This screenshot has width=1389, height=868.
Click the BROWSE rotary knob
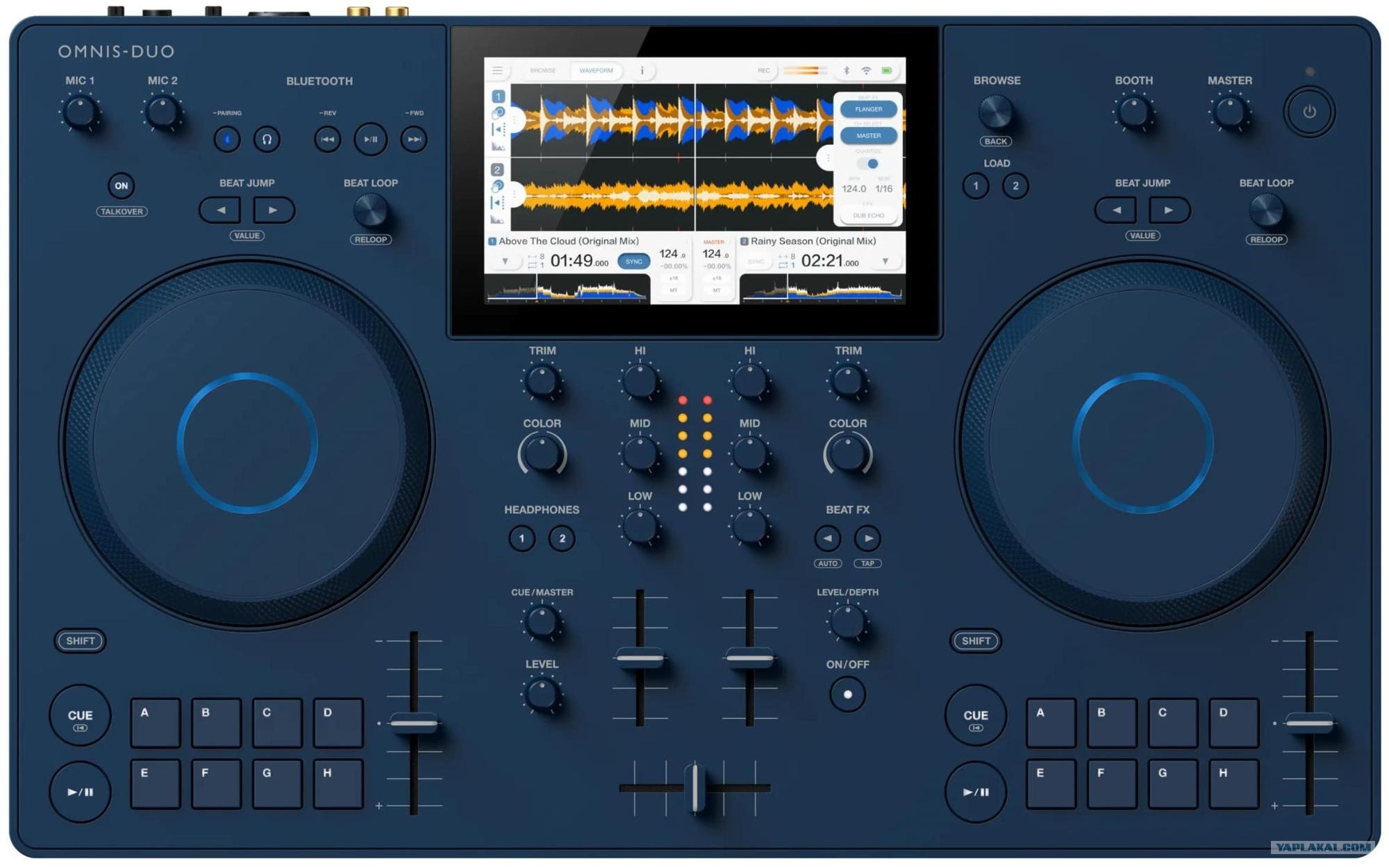(996, 112)
